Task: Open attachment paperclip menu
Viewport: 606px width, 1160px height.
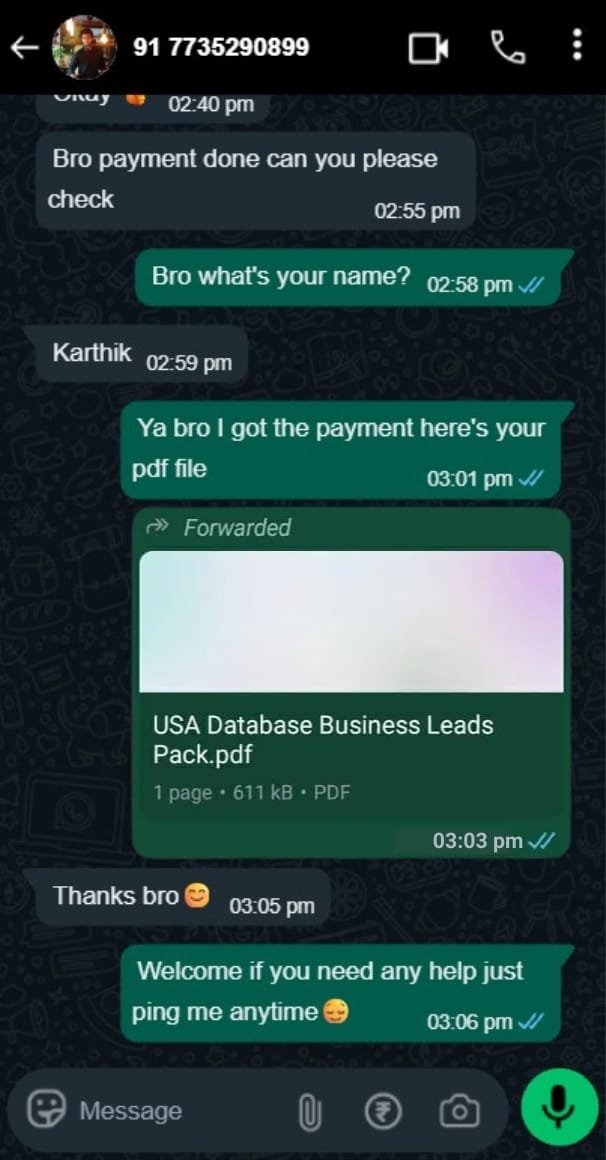Action: (310, 1112)
